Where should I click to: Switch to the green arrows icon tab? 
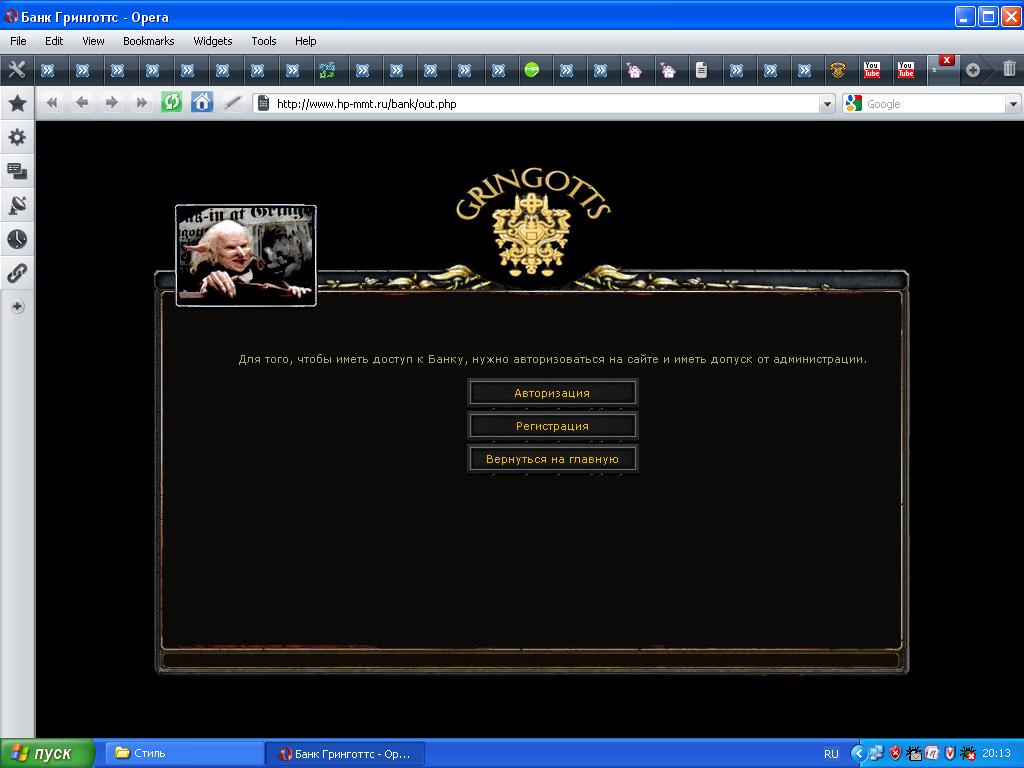coord(327,69)
